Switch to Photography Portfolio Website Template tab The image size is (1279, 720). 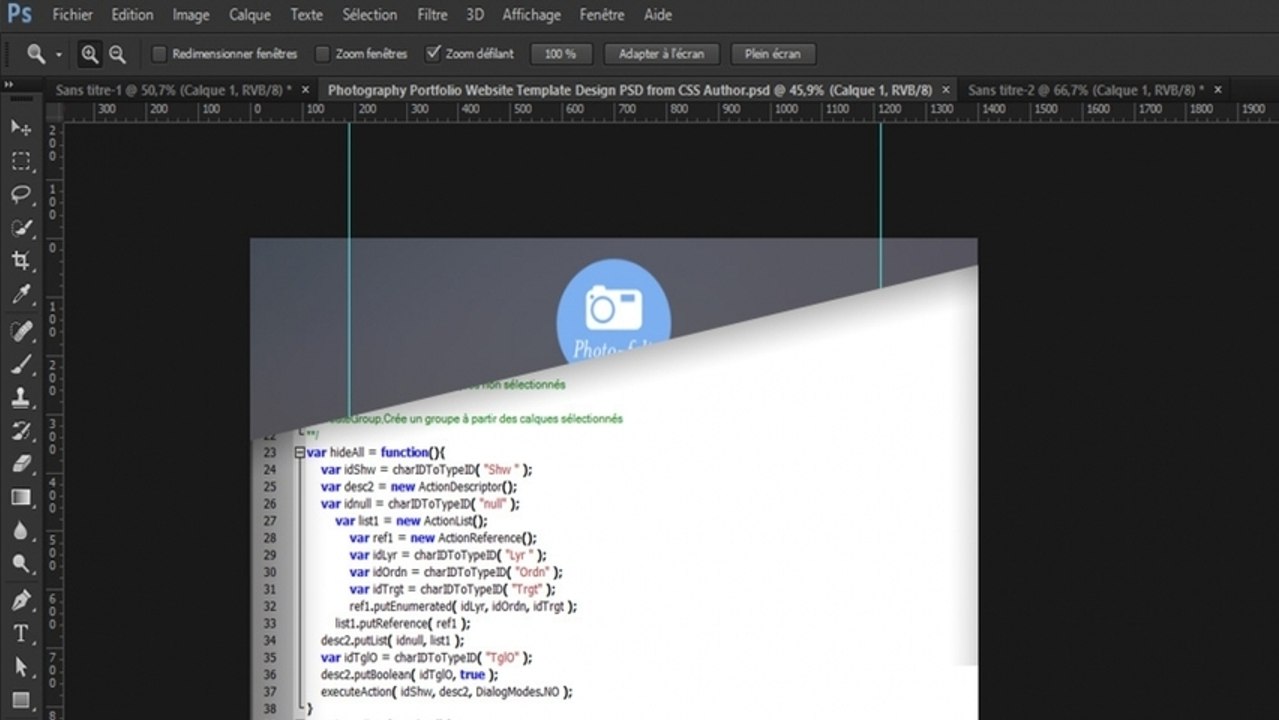tap(630, 89)
